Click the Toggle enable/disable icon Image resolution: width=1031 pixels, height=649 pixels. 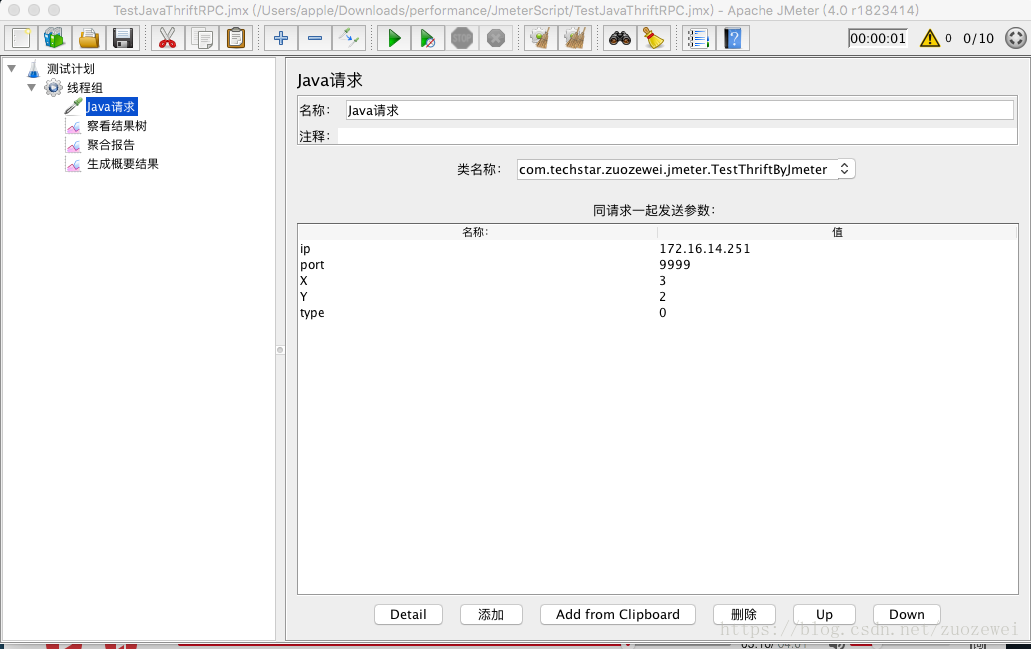tap(349, 38)
